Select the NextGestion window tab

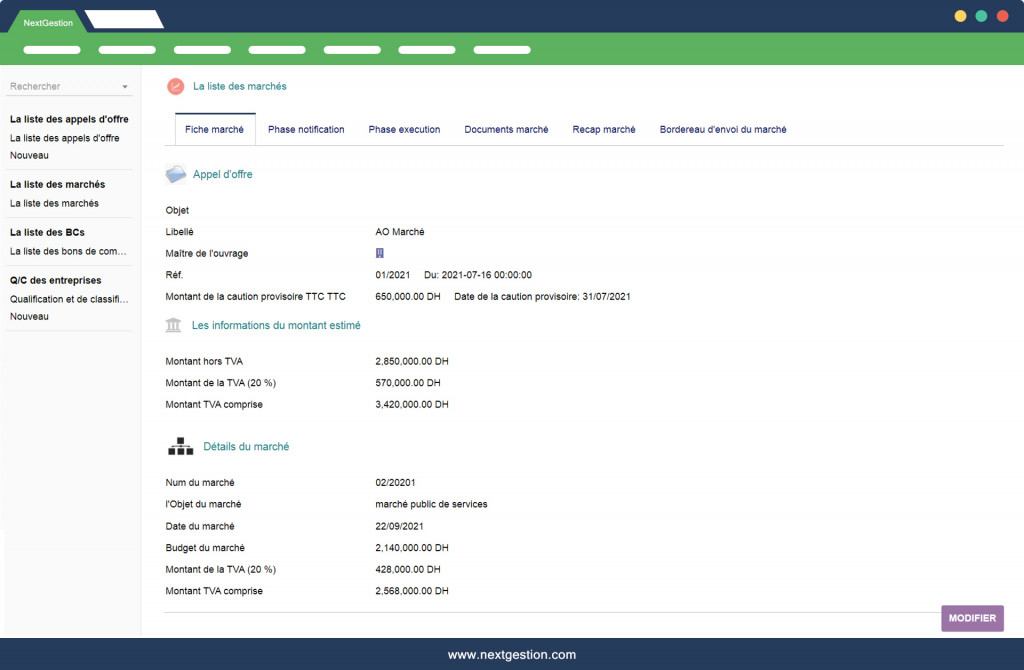coord(47,22)
